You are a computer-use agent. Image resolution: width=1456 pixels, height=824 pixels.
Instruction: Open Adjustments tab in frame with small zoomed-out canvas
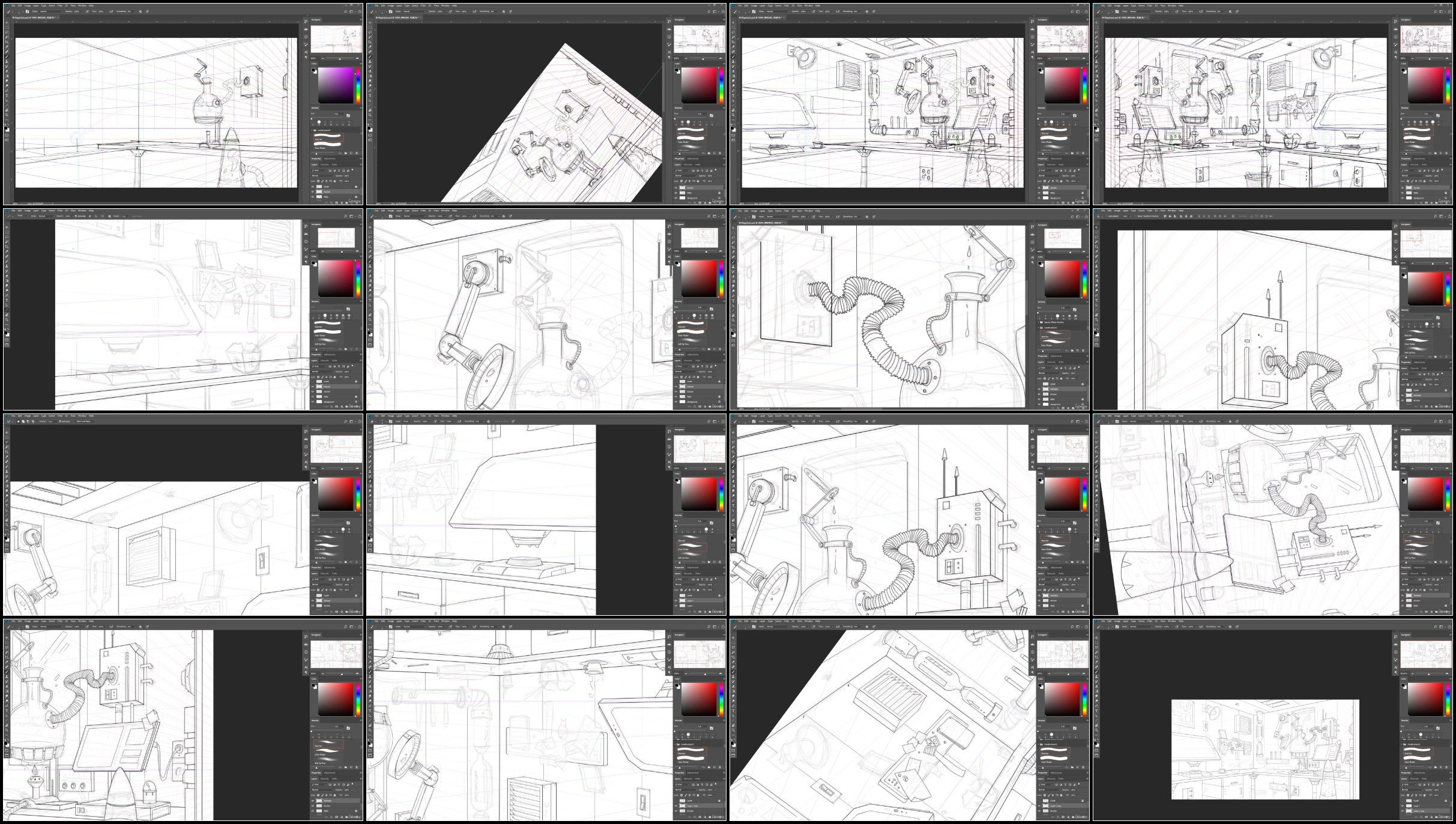[x=1419, y=773]
